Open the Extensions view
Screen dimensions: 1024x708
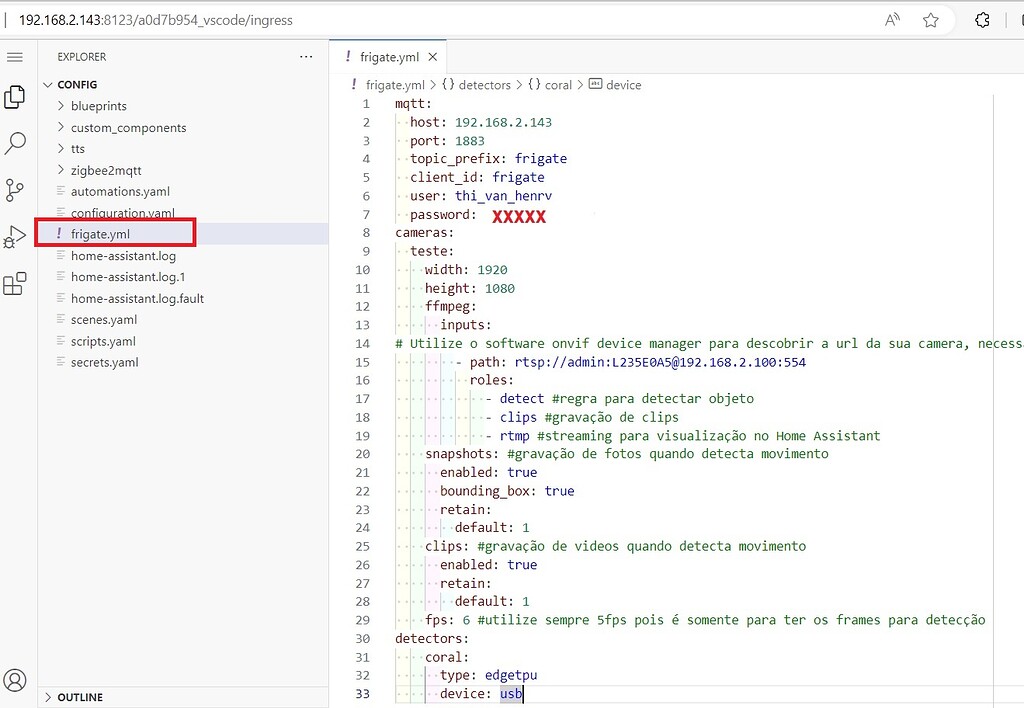(15, 284)
